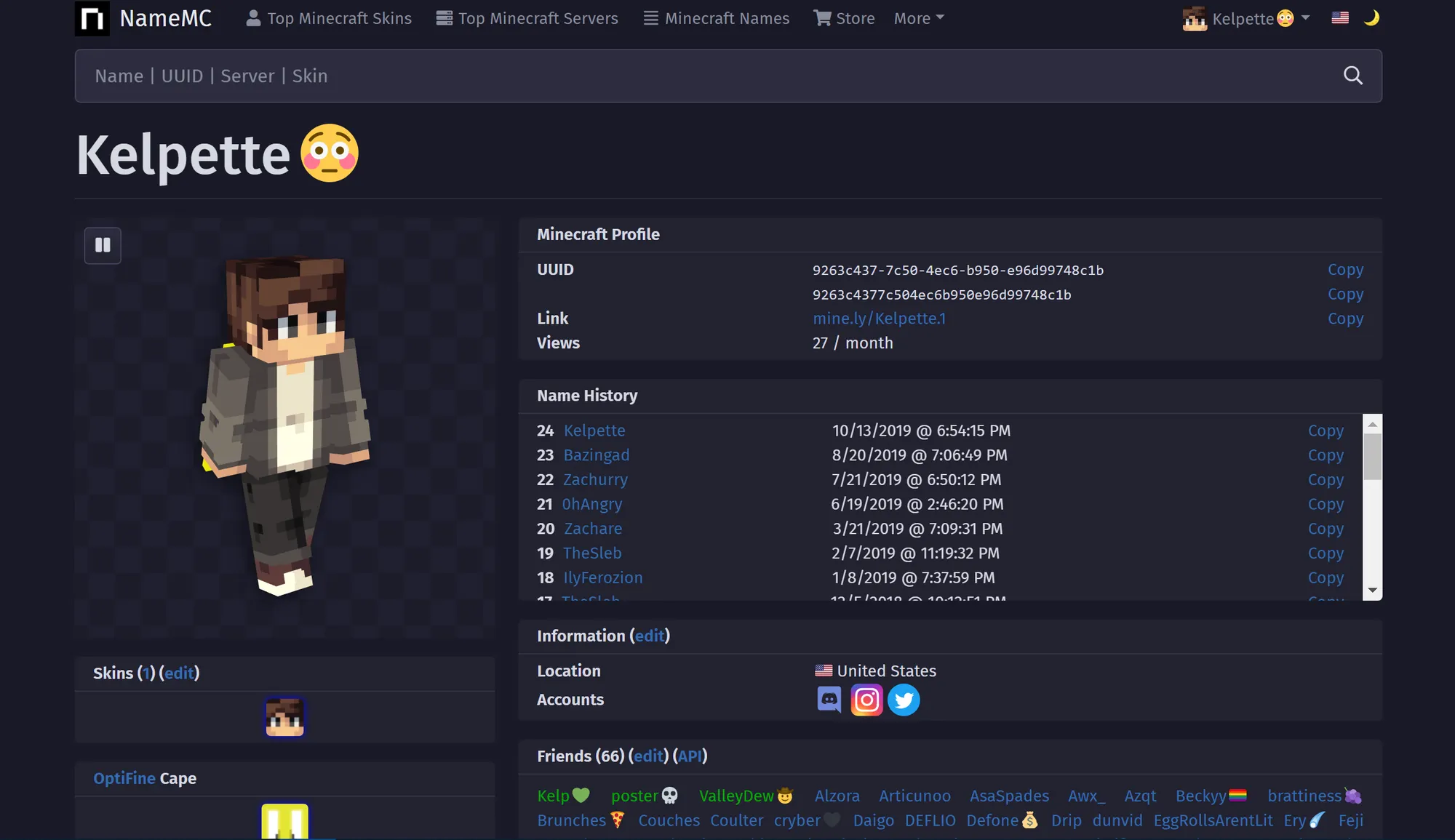Image resolution: width=1455 pixels, height=840 pixels.
Task: Select the skin face thumbnail
Action: pyautogui.click(x=284, y=717)
